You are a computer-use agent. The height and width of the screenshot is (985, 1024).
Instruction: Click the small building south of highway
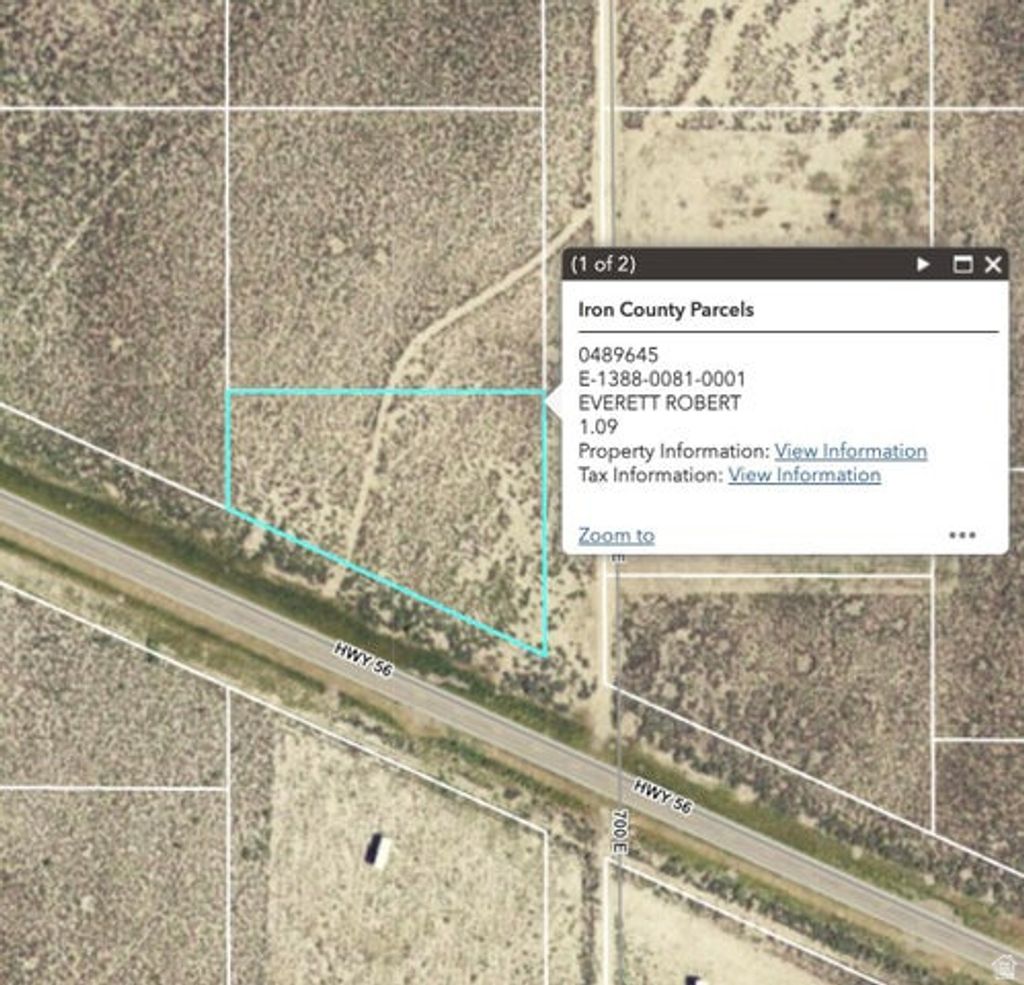tap(378, 850)
